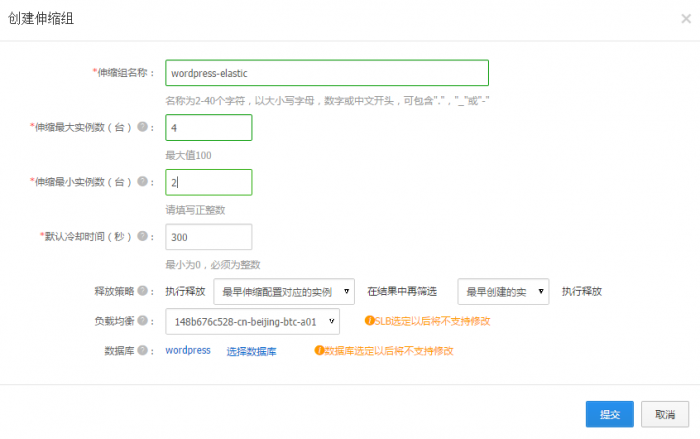Close the 创建伸缩组 dialog with X
Image resolution: width=700 pixels, height=439 pixels.
tap(684, 19)
